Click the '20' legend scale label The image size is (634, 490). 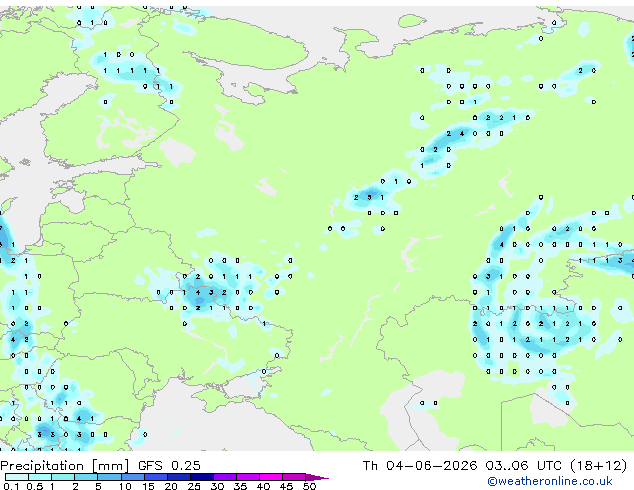point(171,486)
